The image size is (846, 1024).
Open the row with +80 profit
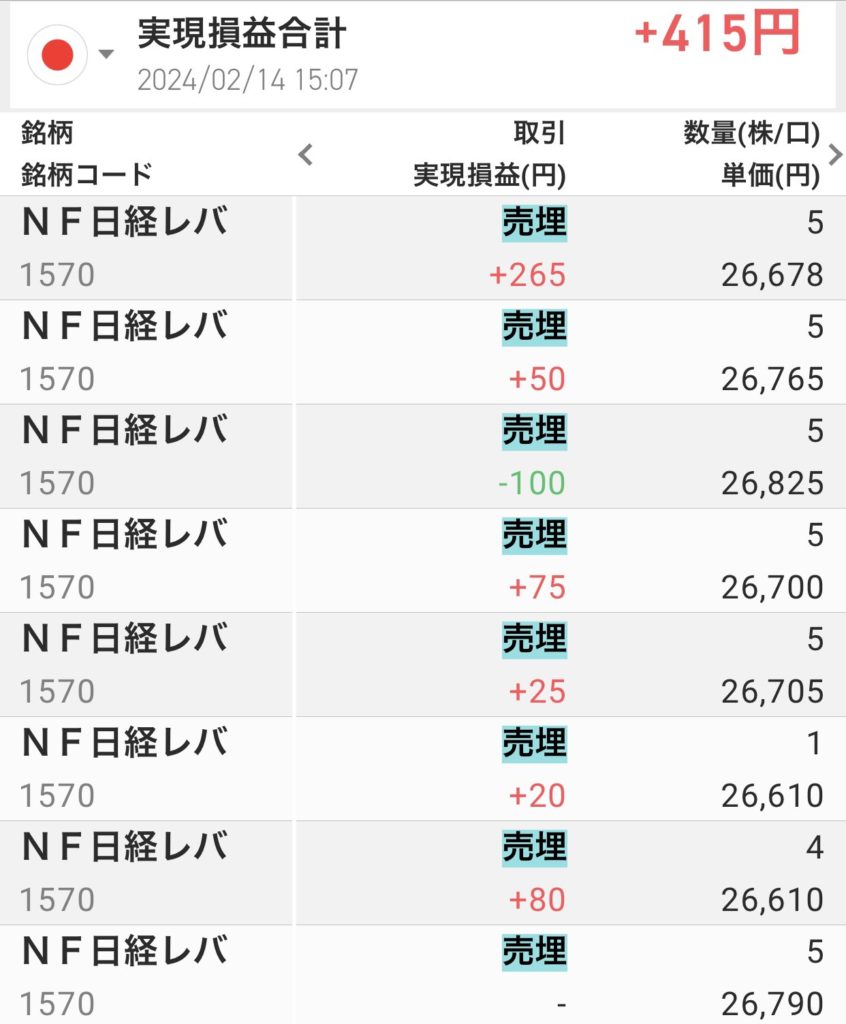[423, 872]
